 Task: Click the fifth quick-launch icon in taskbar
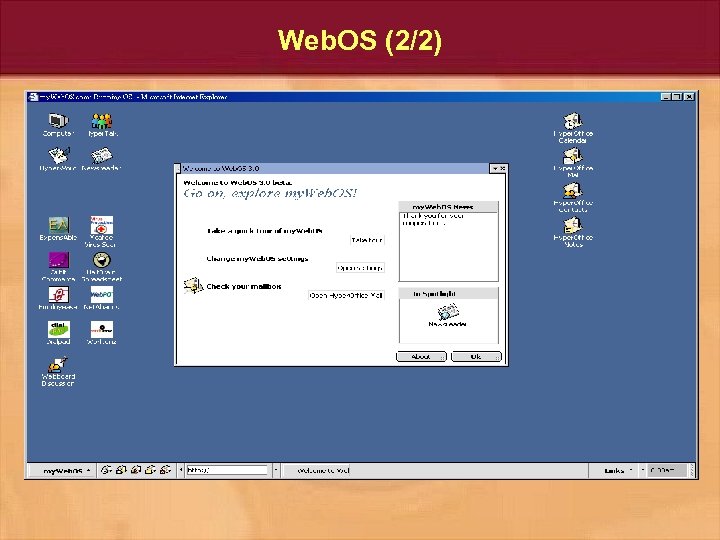tap(165, 470)
